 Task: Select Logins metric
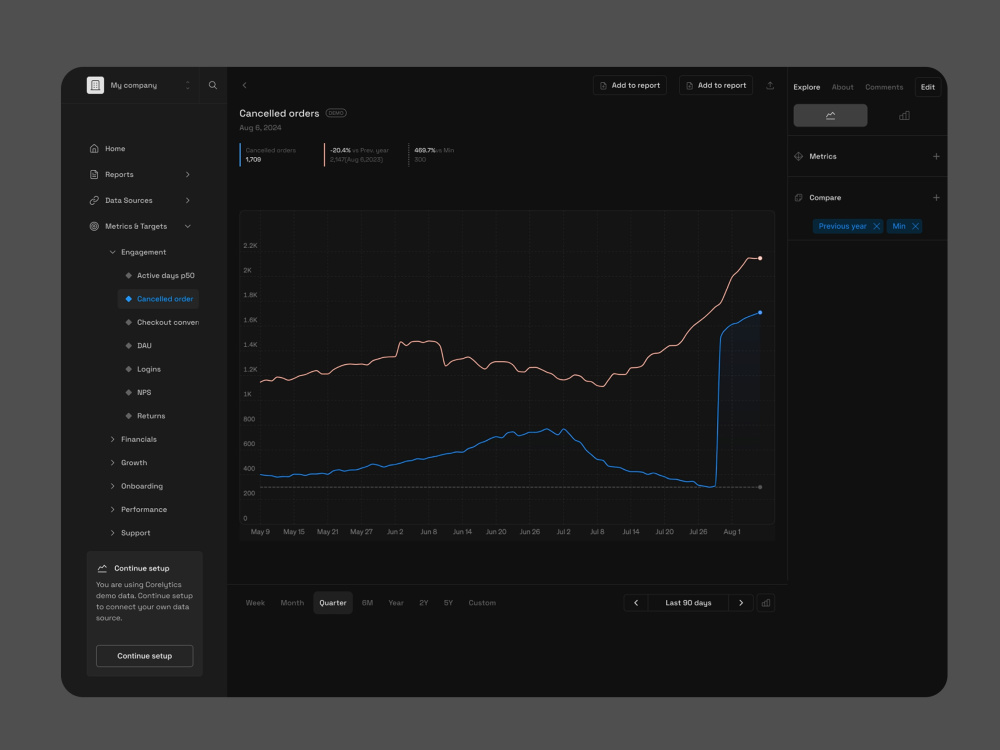pyautogui.click(x=143, y=369)
